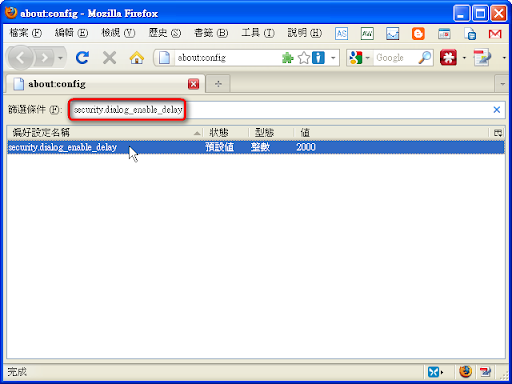Click the analytics chart bookmark icon

click(x=393, y=34)
